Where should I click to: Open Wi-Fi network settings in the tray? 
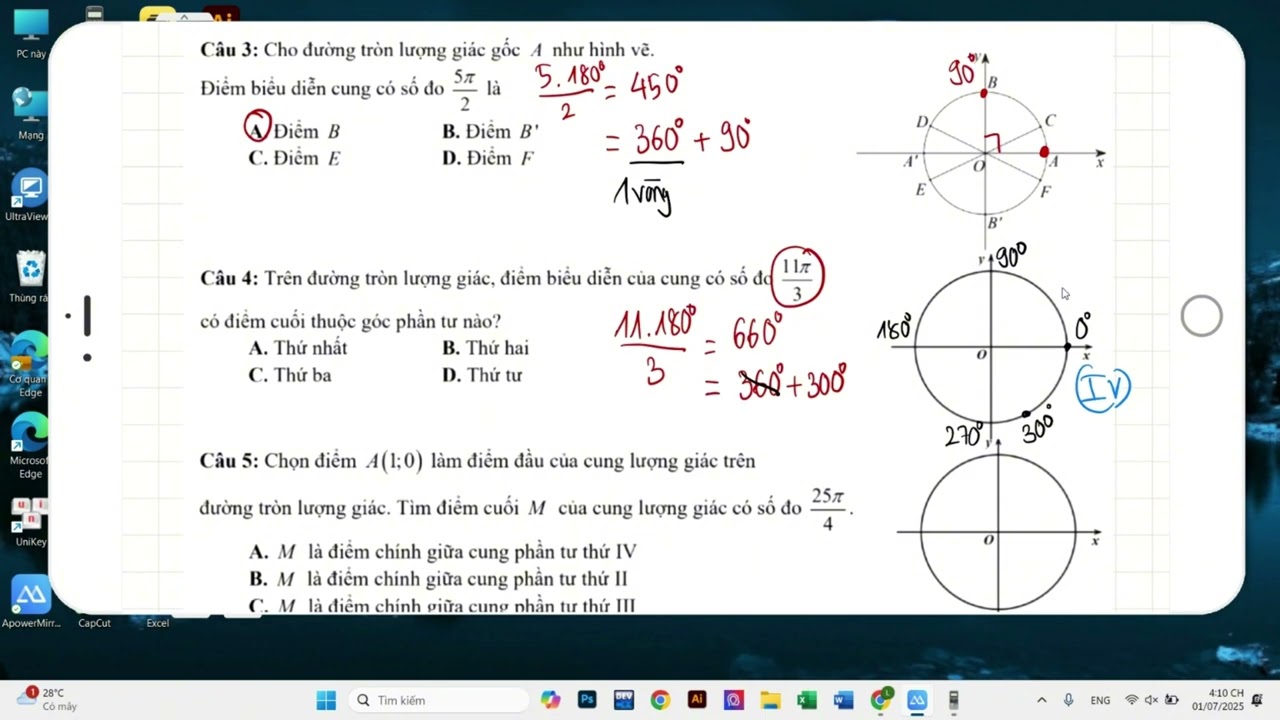(x=1132, y=700)
